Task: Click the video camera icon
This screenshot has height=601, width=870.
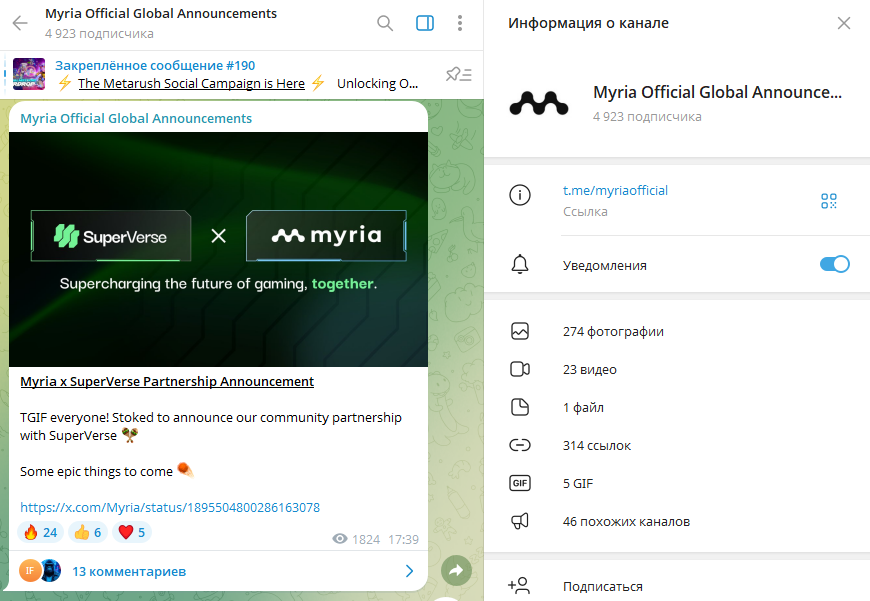Action: [520, 369]
